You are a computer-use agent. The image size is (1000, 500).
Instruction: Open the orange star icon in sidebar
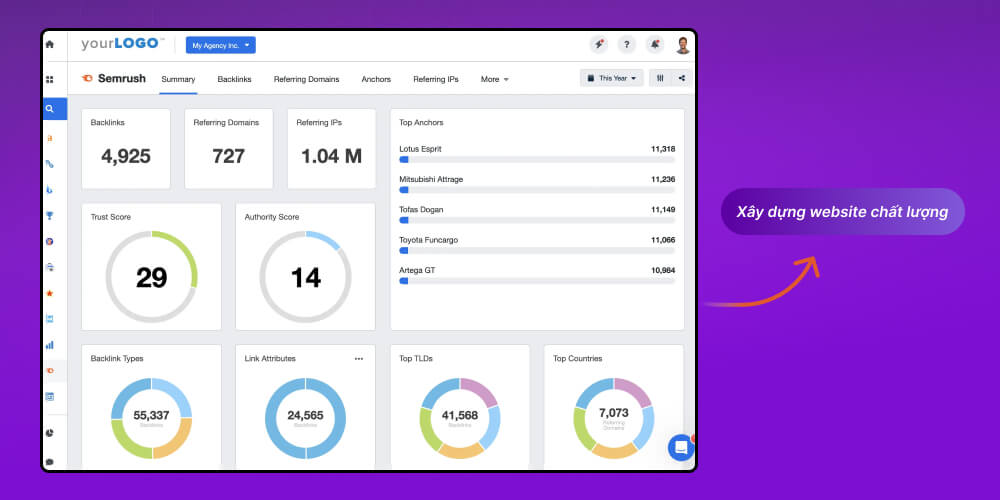tap(50, 293)
